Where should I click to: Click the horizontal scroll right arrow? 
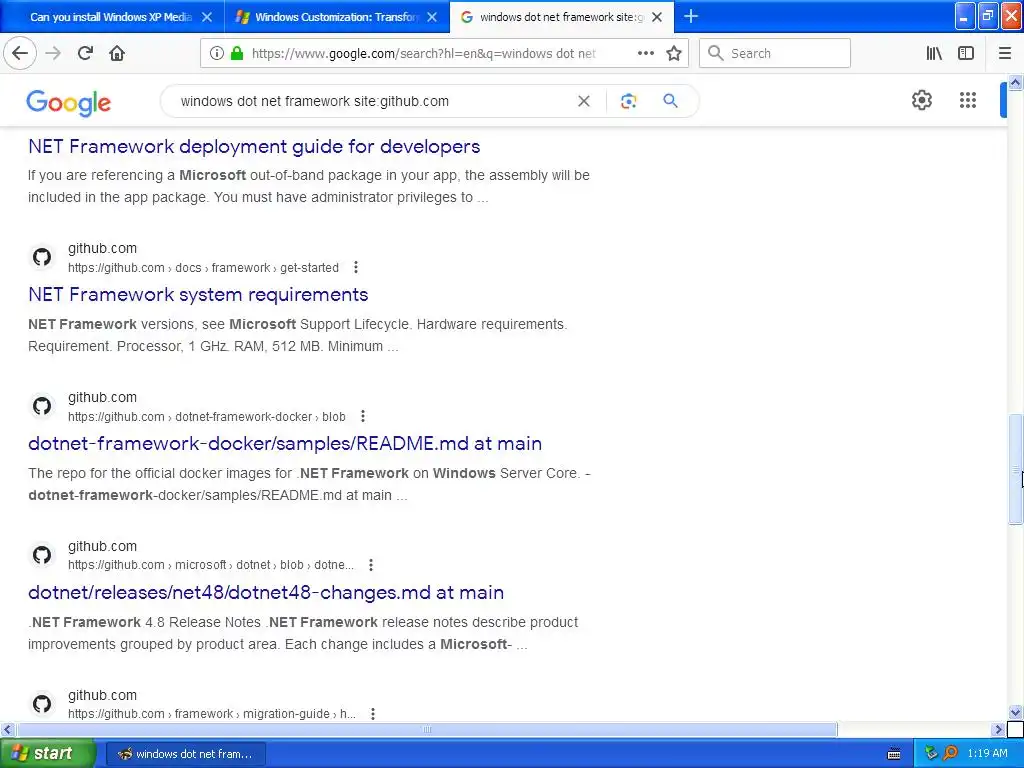998,729
